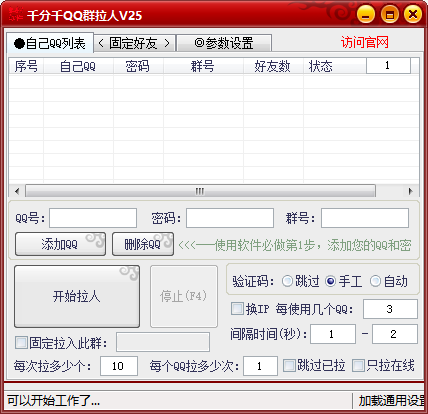Click the 固定拉入此群 group number field

click(163, 342)
